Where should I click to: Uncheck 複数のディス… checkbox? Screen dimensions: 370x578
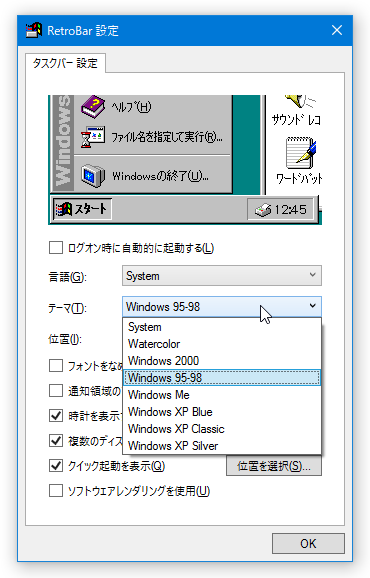pos(56,440)
